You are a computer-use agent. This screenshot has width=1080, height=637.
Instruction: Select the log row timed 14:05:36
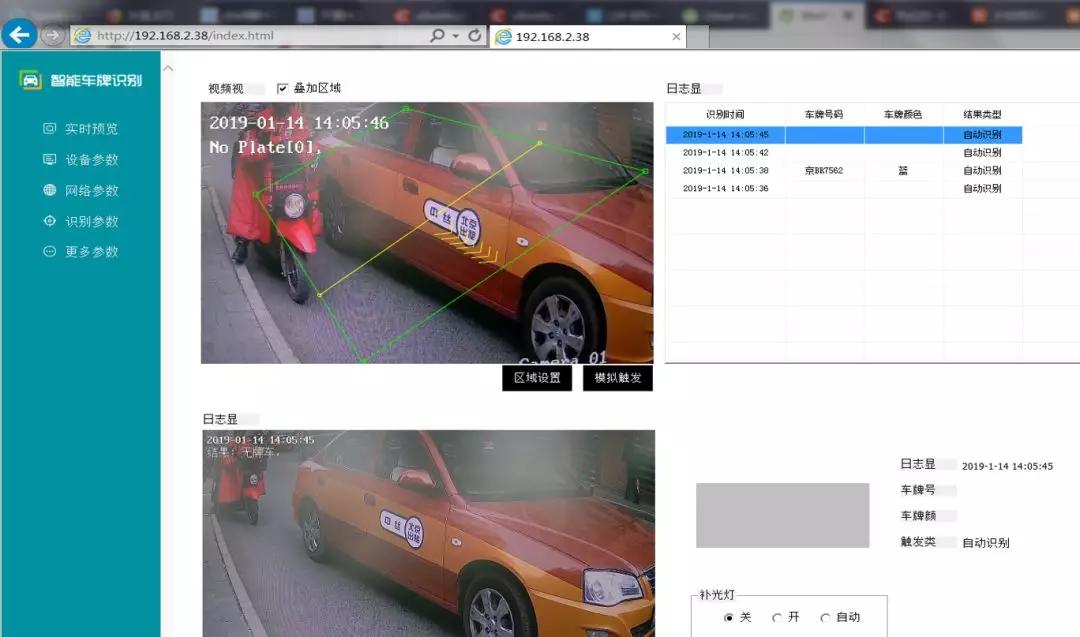(x=844, y=189)
